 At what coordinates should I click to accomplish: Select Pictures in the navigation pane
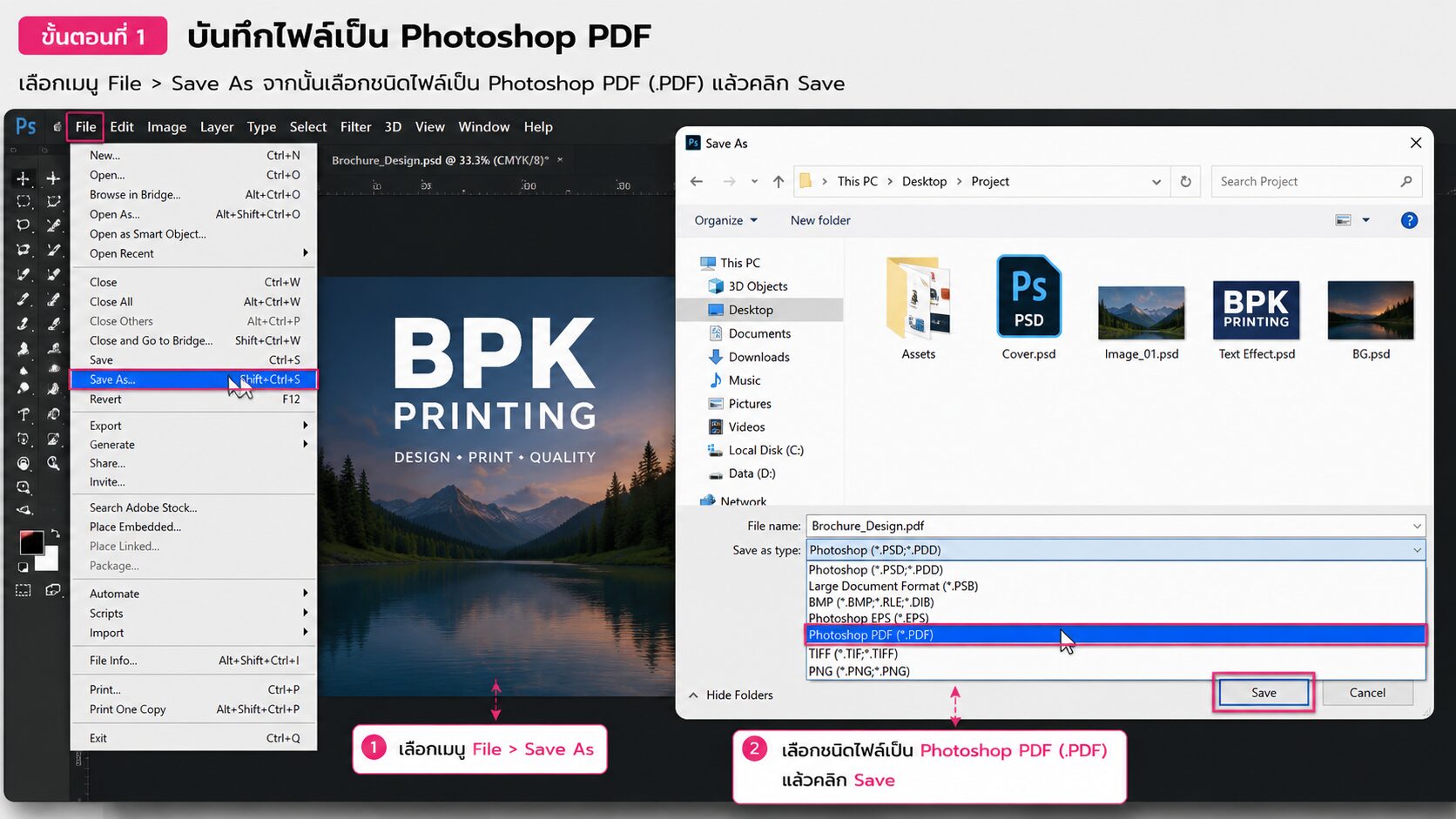click(740, 404)
